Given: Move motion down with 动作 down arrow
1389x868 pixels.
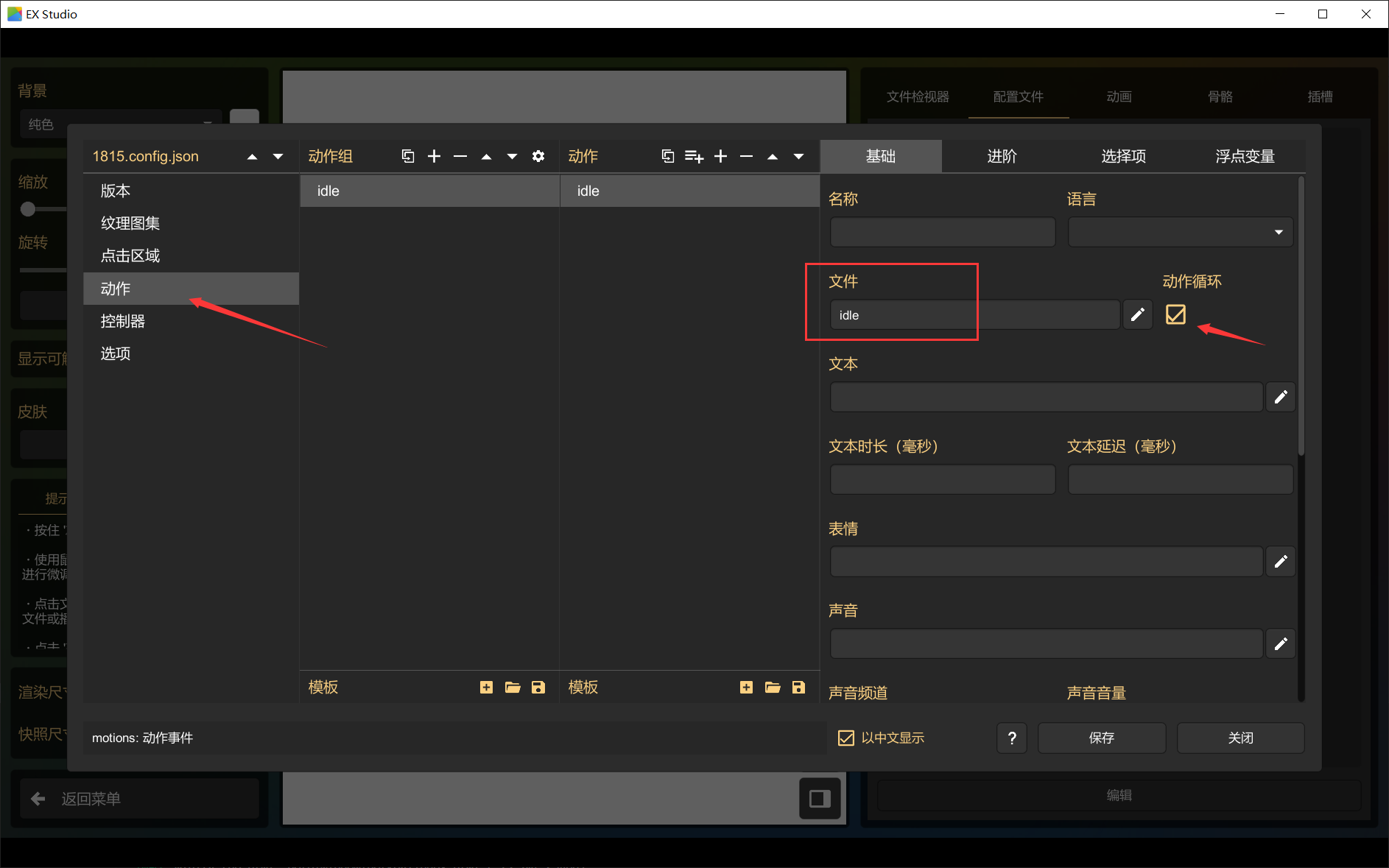Looking at the screenshot, I should (798, 156).
